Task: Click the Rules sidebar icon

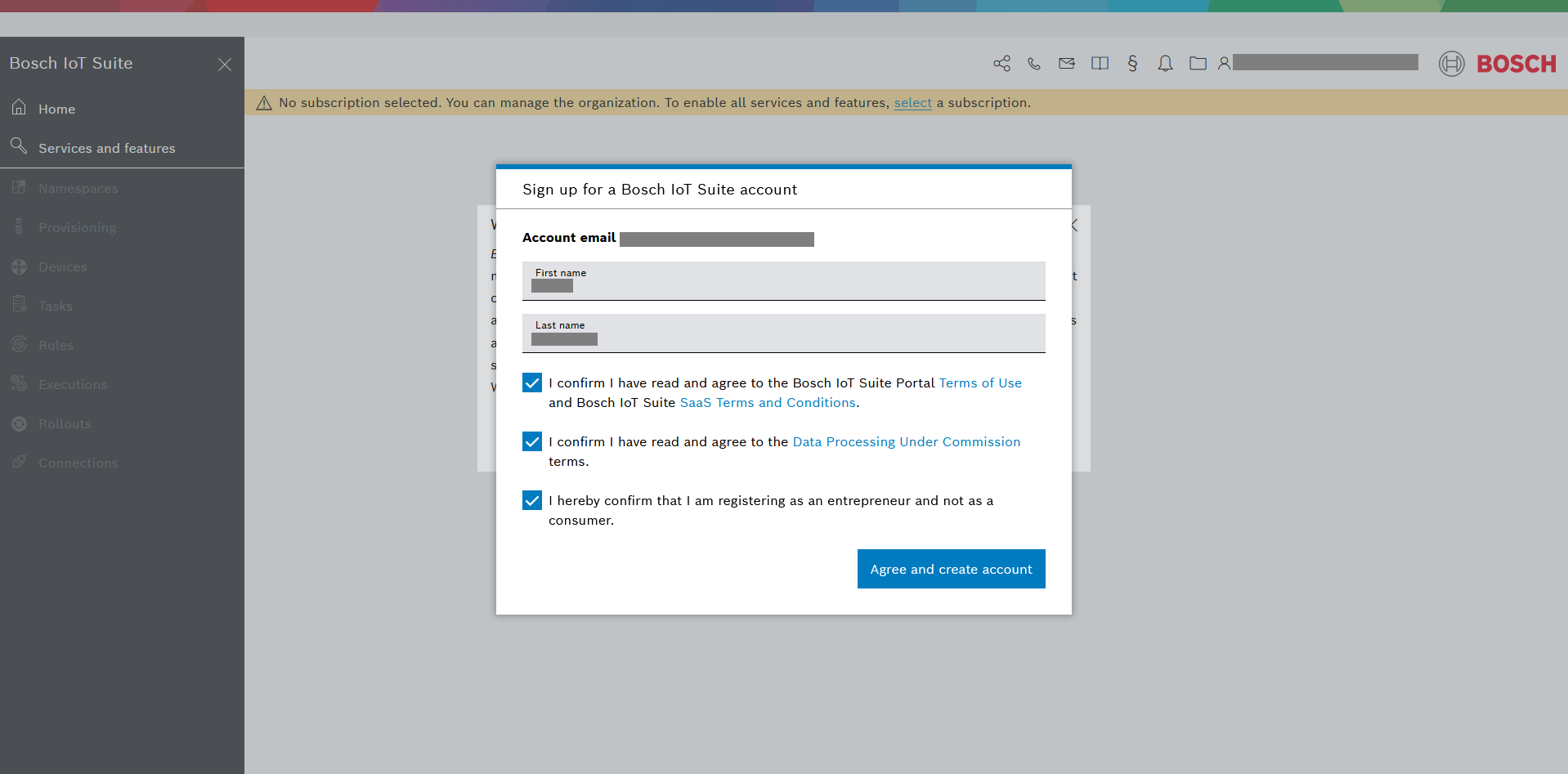Action: (x=19, y=344)
